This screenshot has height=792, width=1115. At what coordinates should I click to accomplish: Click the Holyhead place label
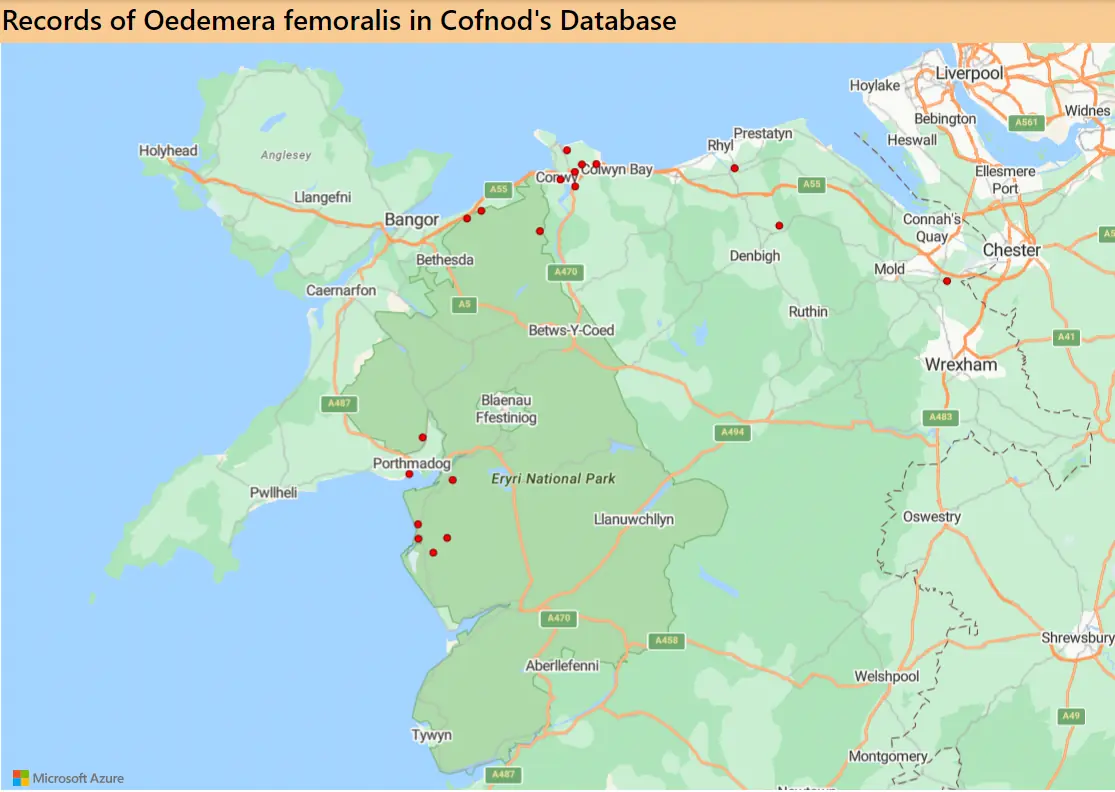click(168, 151)
